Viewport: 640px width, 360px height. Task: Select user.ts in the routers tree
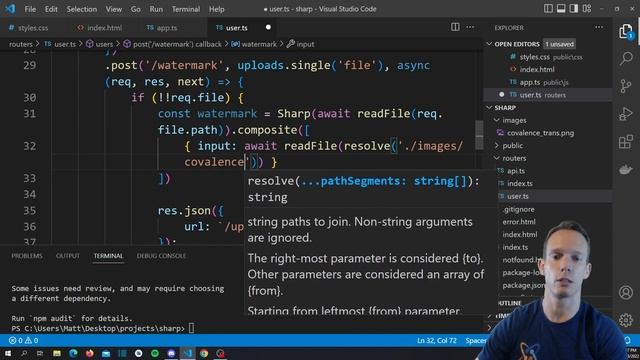pyautogui.click(x=518, y=196)
